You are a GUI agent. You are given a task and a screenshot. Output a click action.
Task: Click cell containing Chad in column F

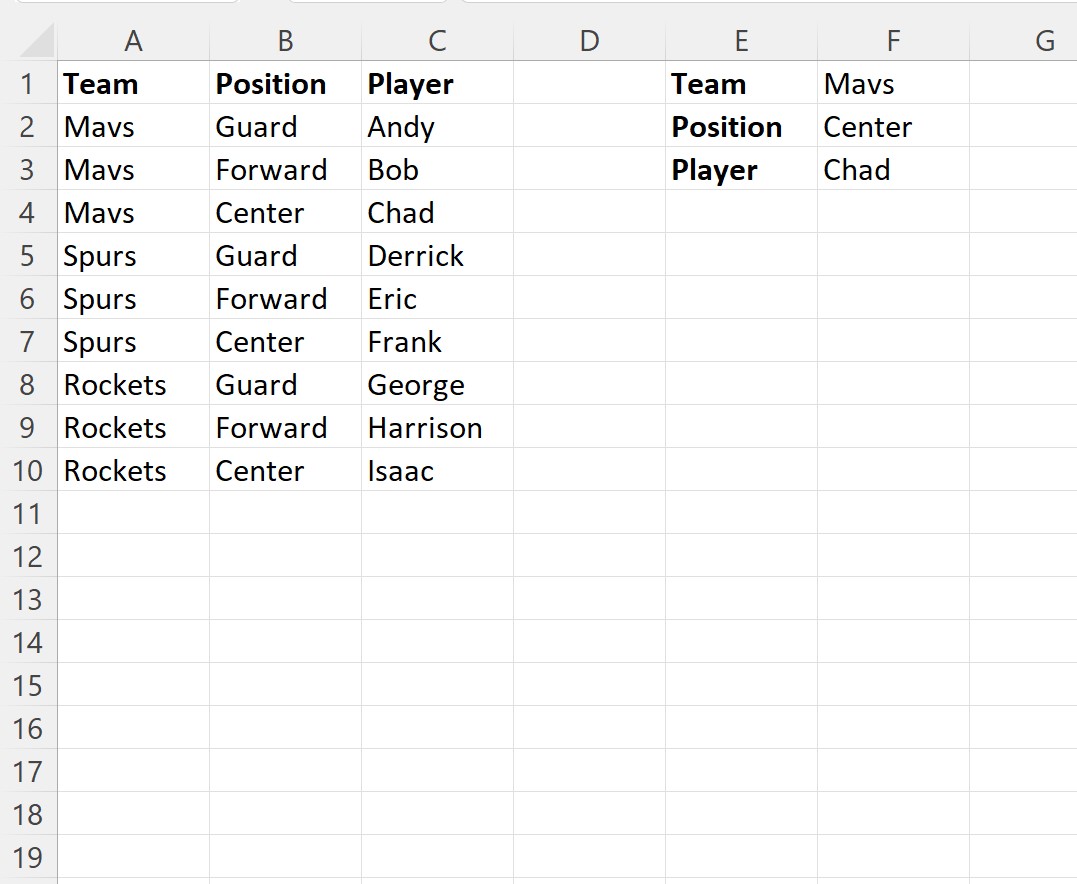pos(893,169)
